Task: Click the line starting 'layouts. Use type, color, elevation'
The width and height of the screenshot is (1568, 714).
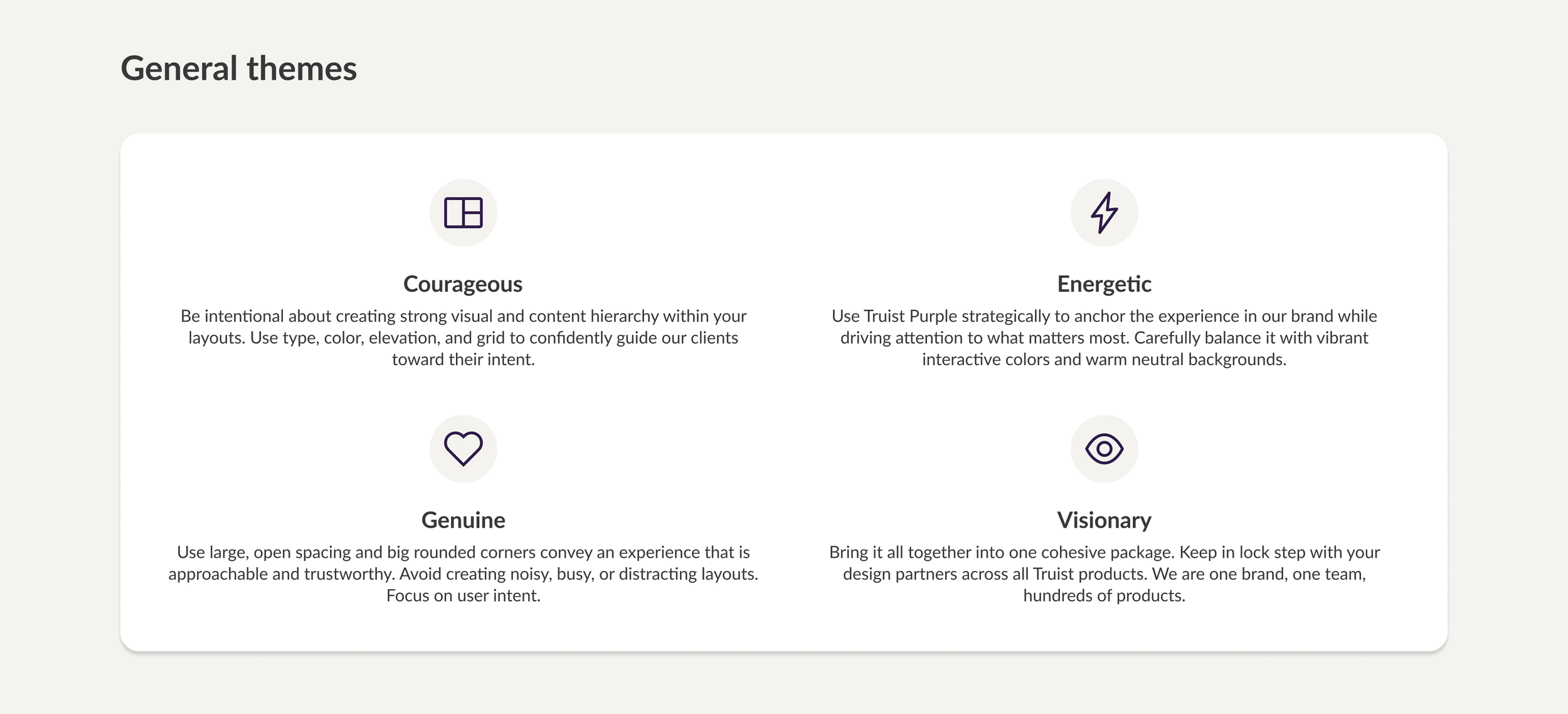Action: tap(463, 338)
